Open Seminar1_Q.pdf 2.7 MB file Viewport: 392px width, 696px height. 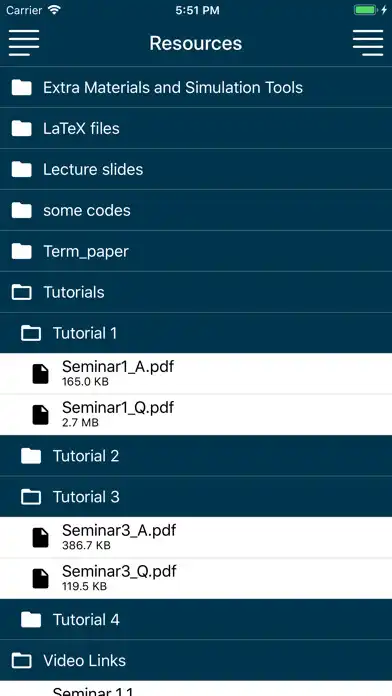click(196, 415)
